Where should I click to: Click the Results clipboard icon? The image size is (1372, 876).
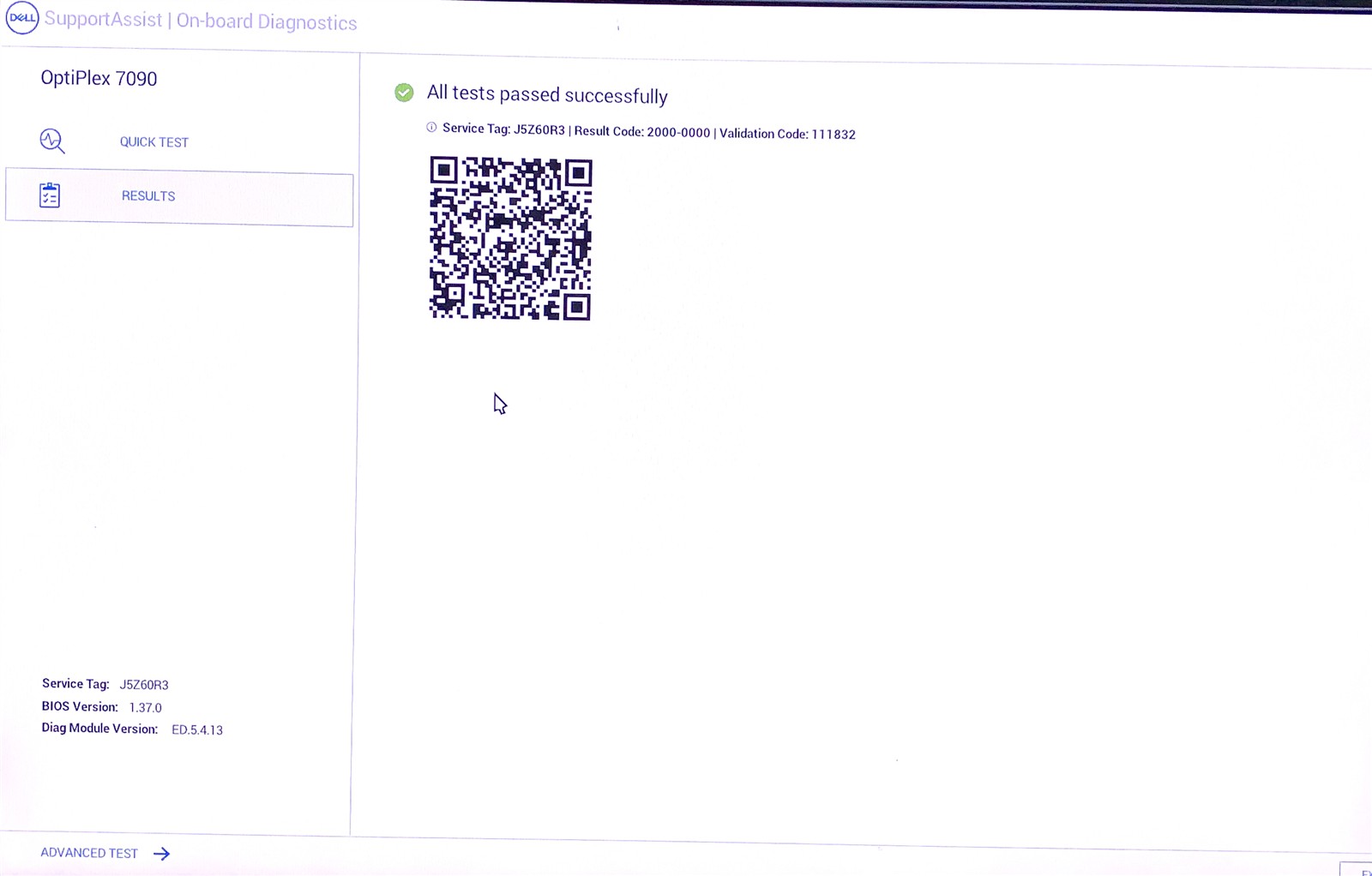pos(50,195)
